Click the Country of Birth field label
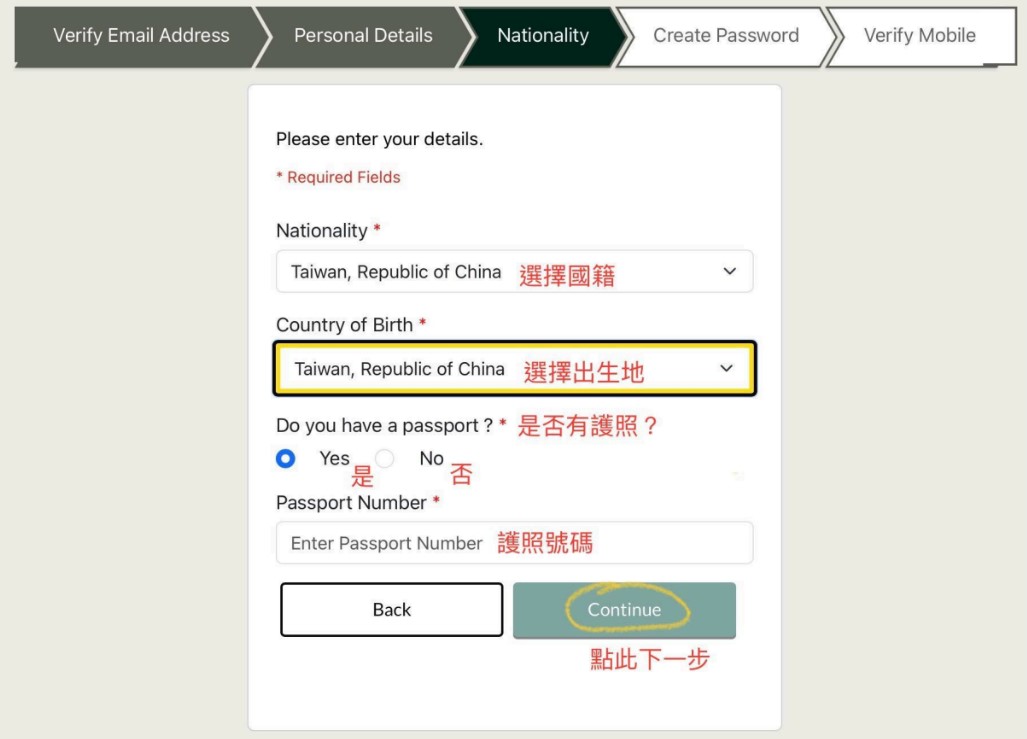Viewport: 1027px width, 739px height. [x=345, y=325]
